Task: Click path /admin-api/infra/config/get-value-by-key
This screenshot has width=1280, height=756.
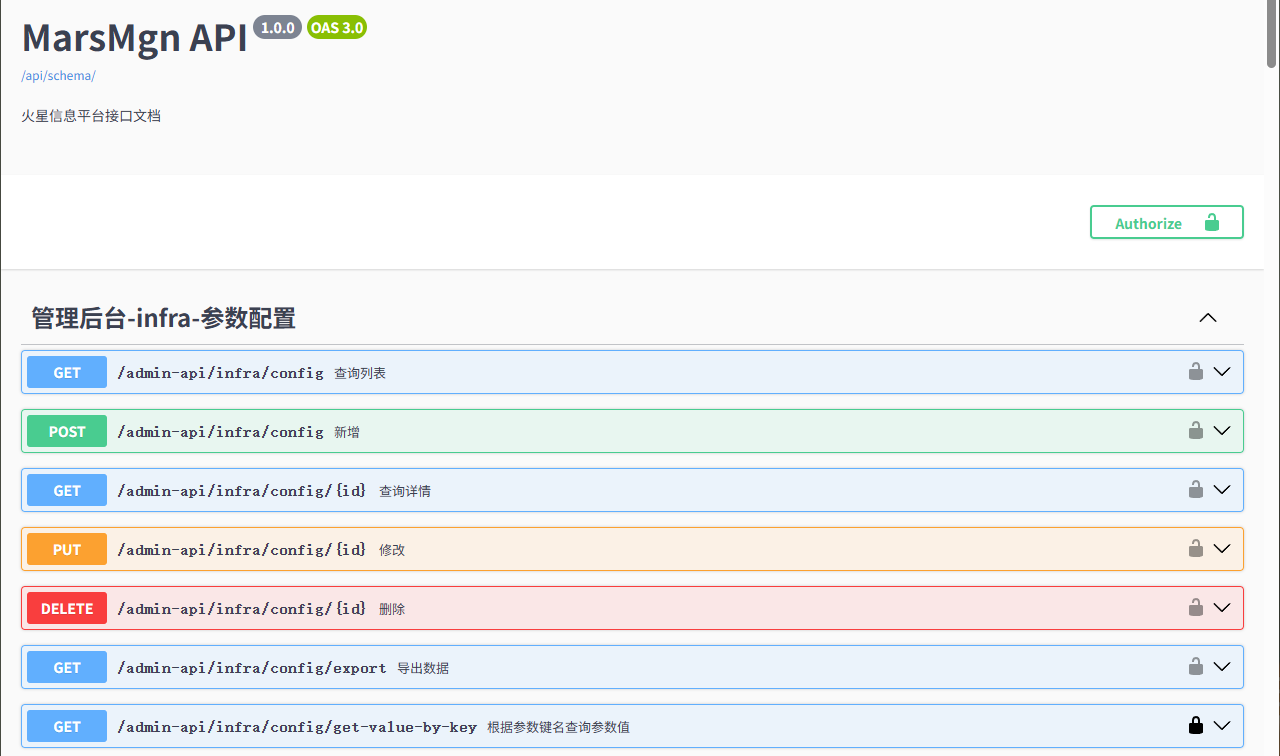Action: tap(297, 727)
